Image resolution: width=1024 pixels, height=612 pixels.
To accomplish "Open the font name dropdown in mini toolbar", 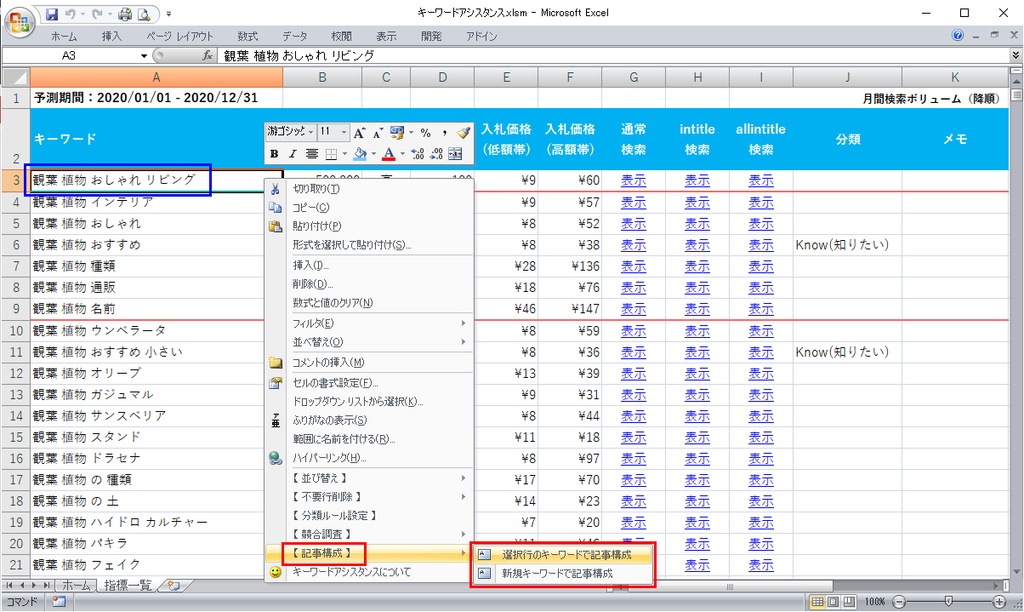I will [312, 132].
